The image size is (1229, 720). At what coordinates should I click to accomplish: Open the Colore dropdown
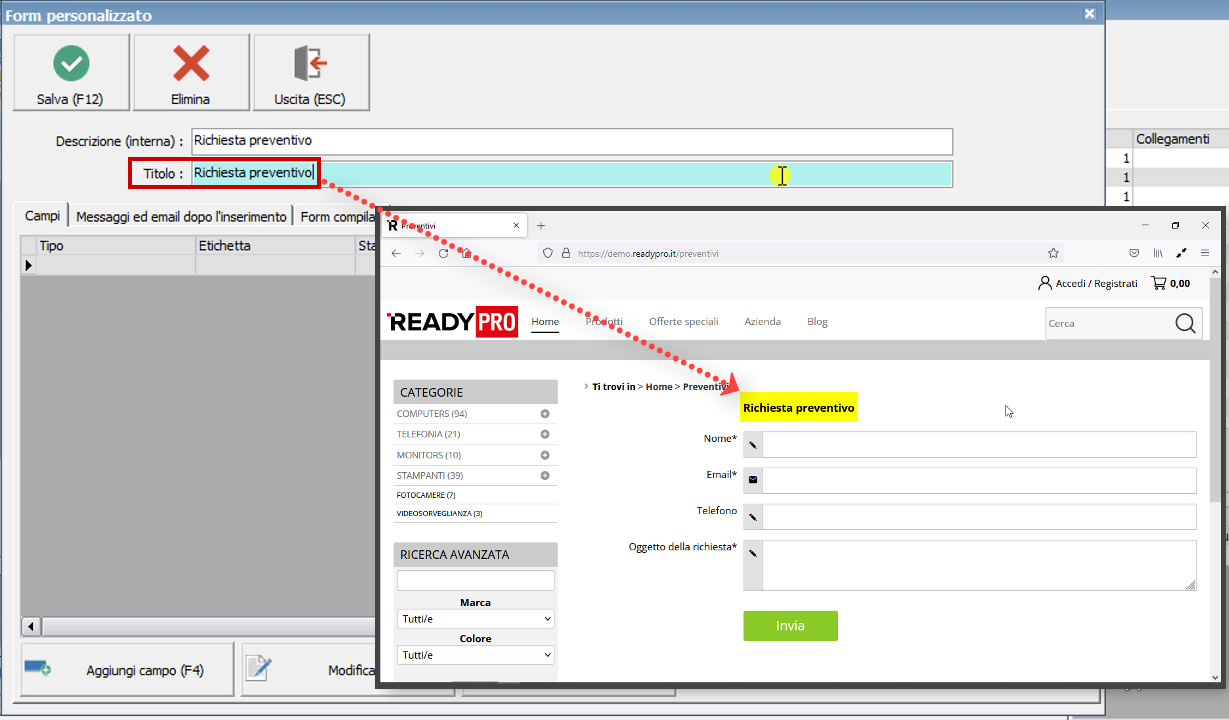coord(475,655)
